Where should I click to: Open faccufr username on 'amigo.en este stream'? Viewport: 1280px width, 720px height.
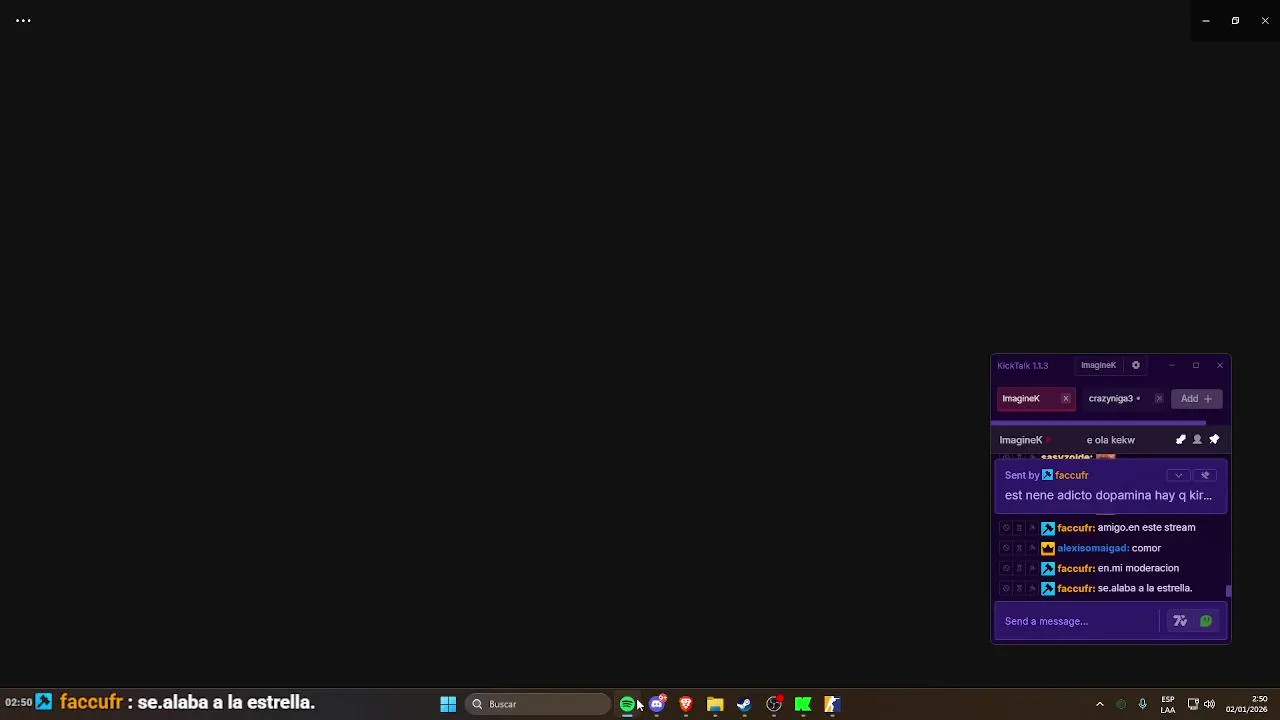point(1076,528)
